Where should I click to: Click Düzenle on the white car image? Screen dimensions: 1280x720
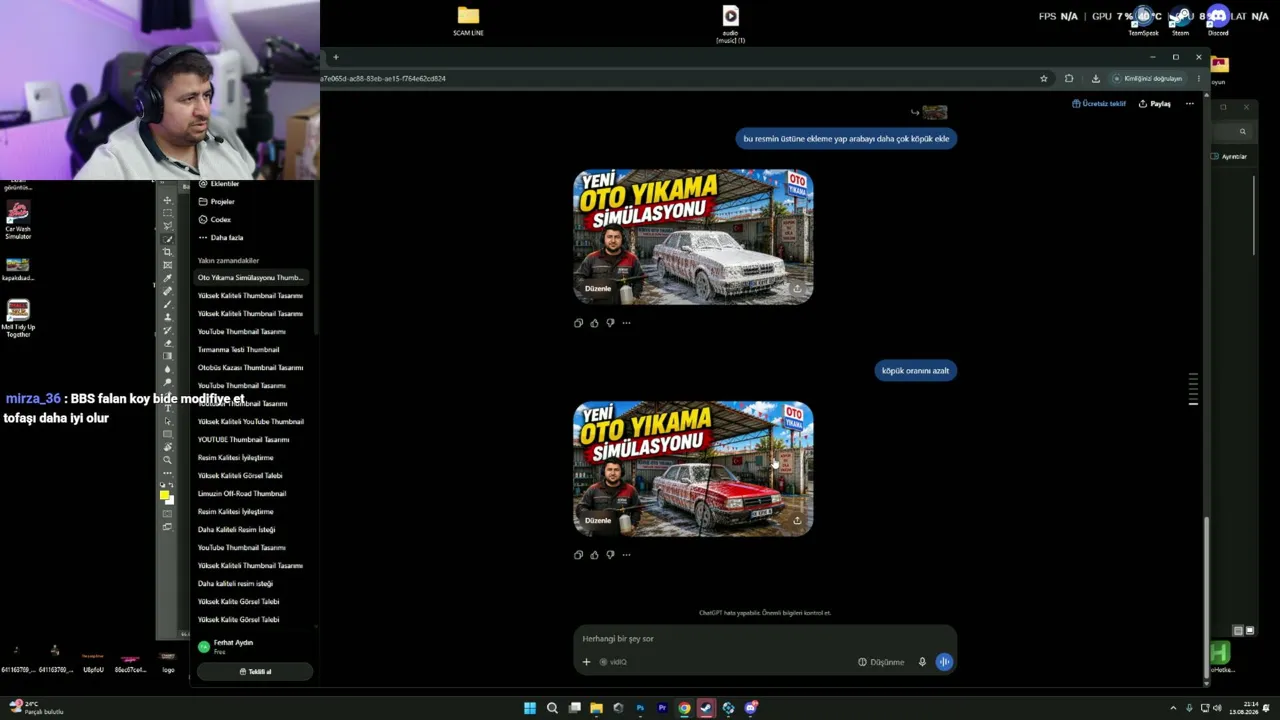coord(598,288)
